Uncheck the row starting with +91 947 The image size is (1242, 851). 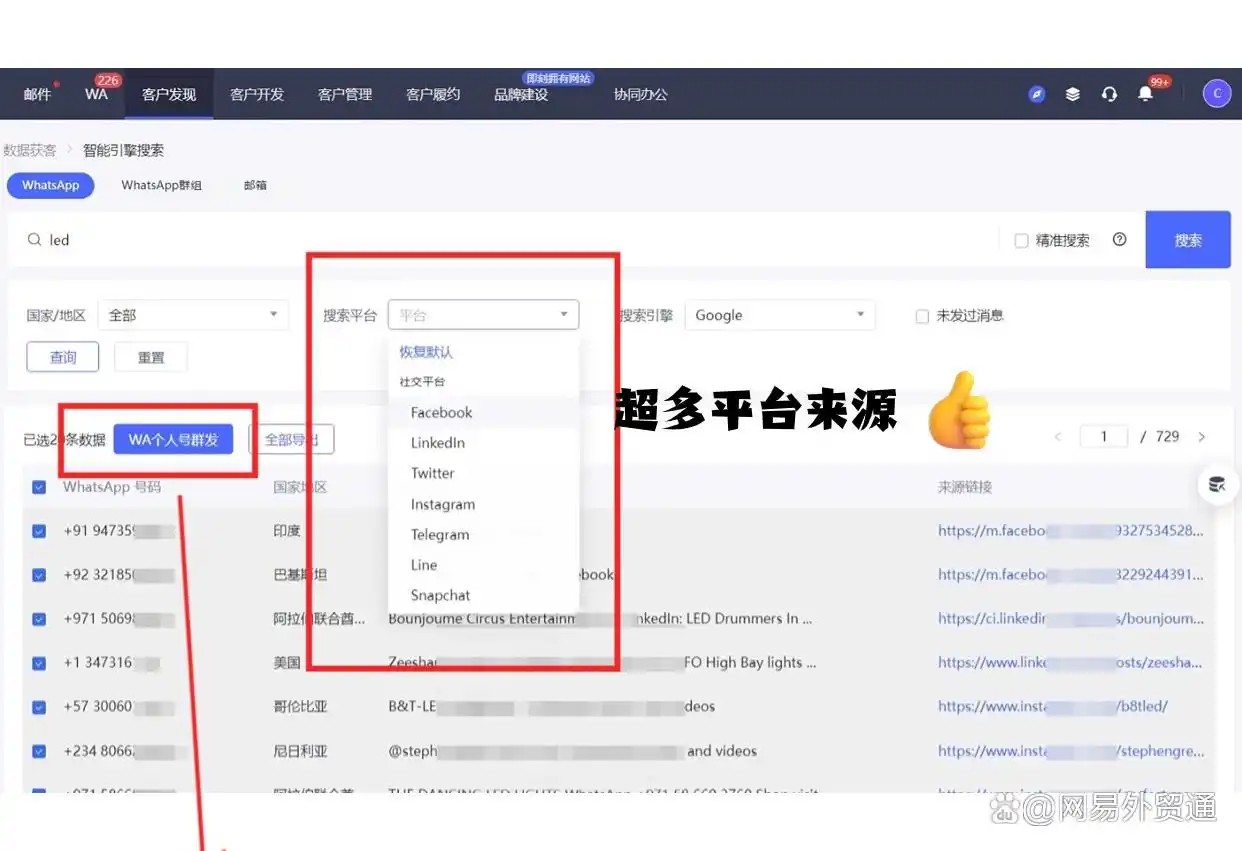pos(39,531)
